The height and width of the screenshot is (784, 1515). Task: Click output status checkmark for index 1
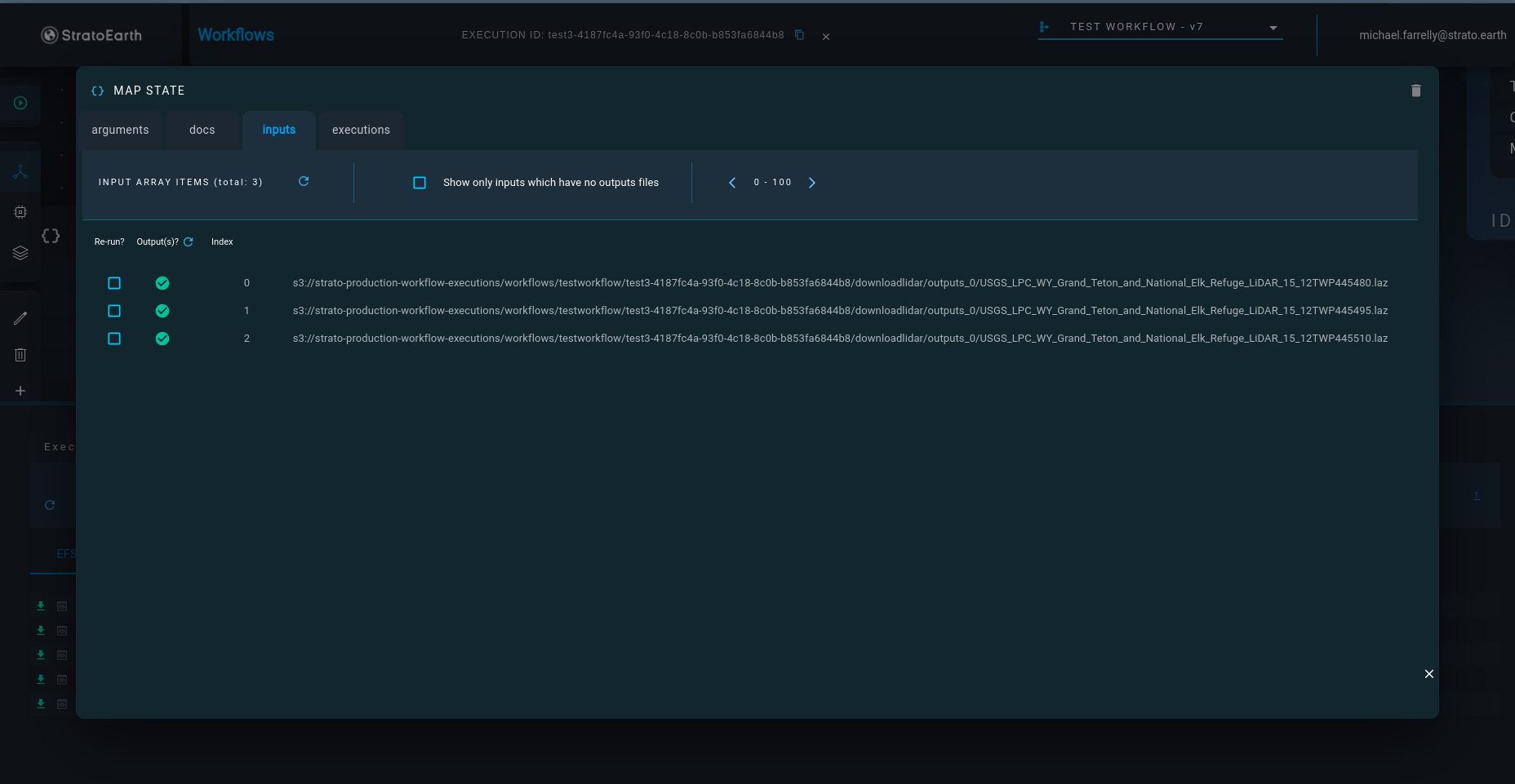coord(162,311)
